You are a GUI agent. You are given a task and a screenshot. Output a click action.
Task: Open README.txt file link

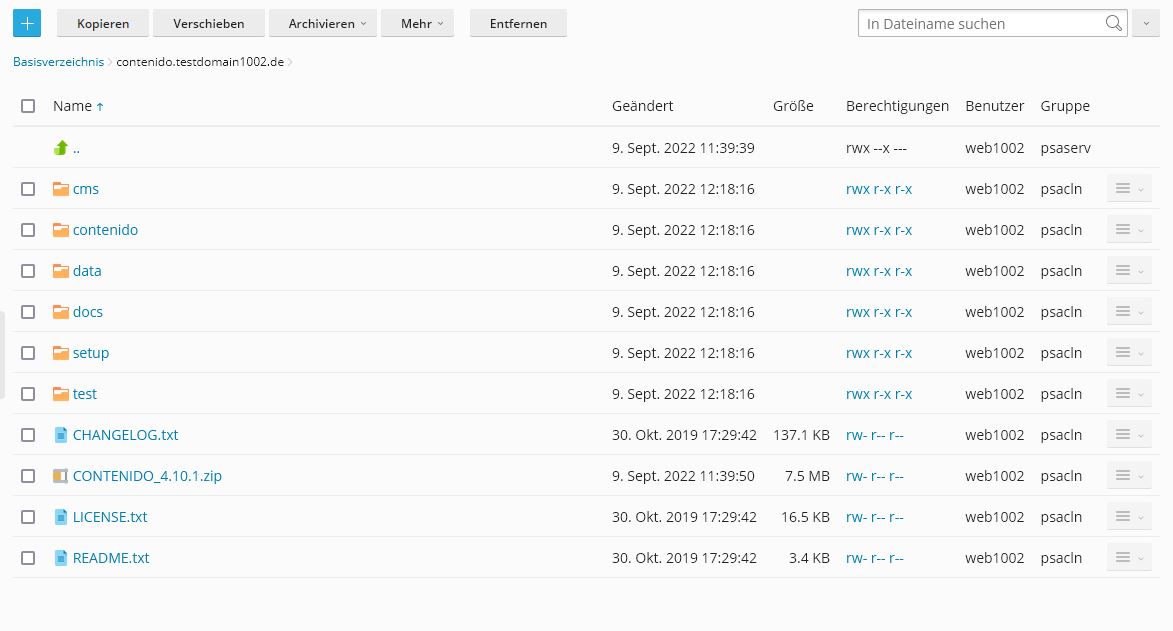(111, 558)
